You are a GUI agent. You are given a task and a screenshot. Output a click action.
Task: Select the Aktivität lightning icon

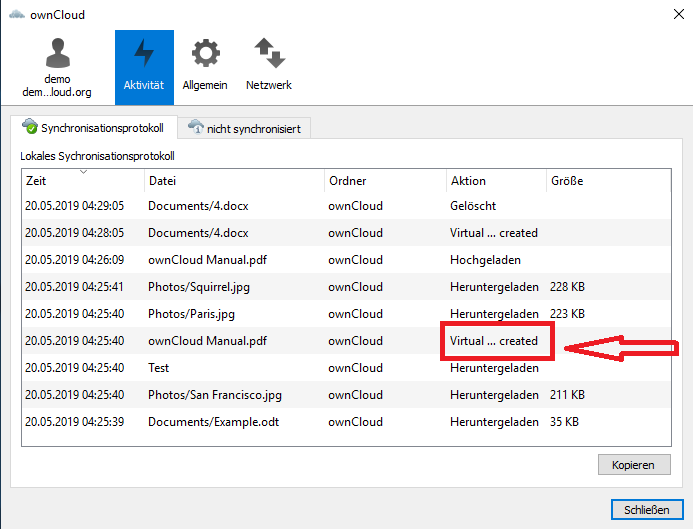pyautogui.click(x=144, y=53)
